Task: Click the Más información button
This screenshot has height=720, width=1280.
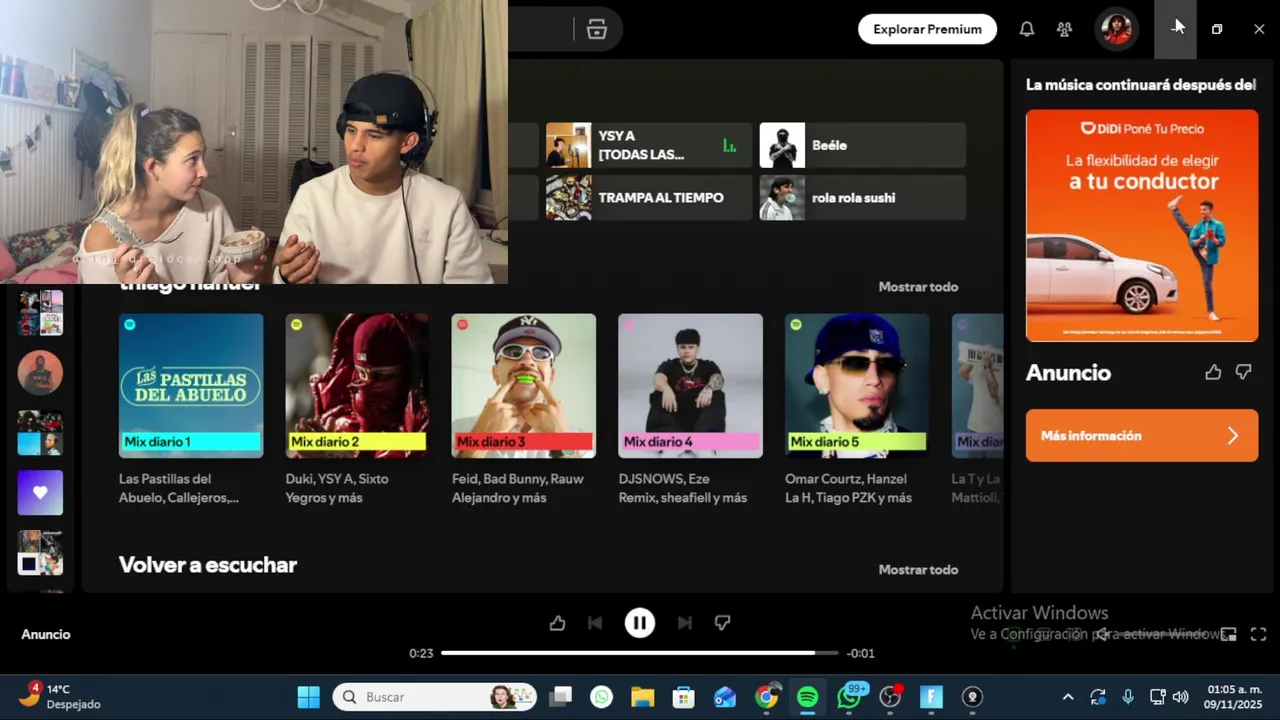Action: point(1142,436)
